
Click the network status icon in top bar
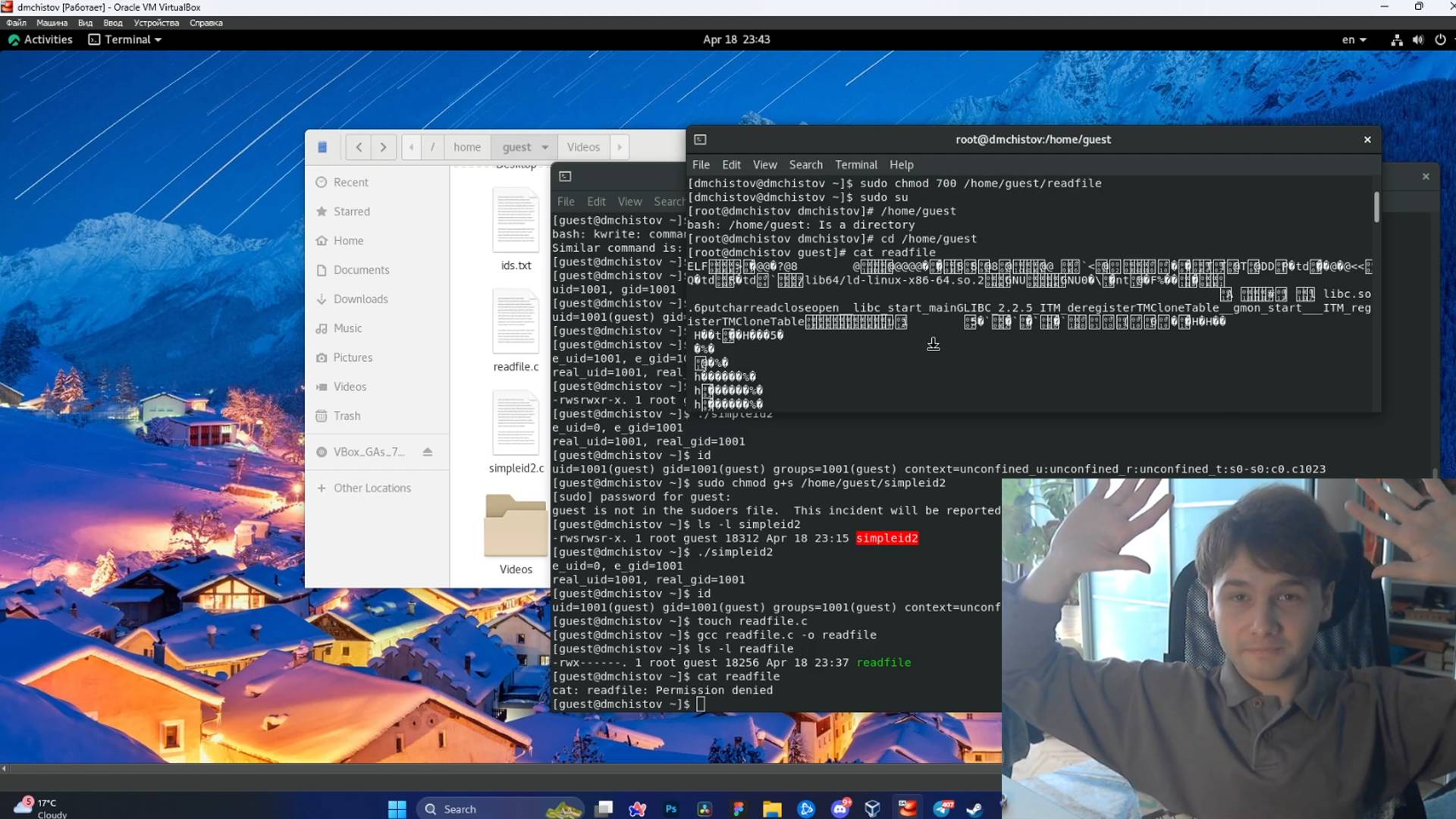click(x=1396, y=39)
